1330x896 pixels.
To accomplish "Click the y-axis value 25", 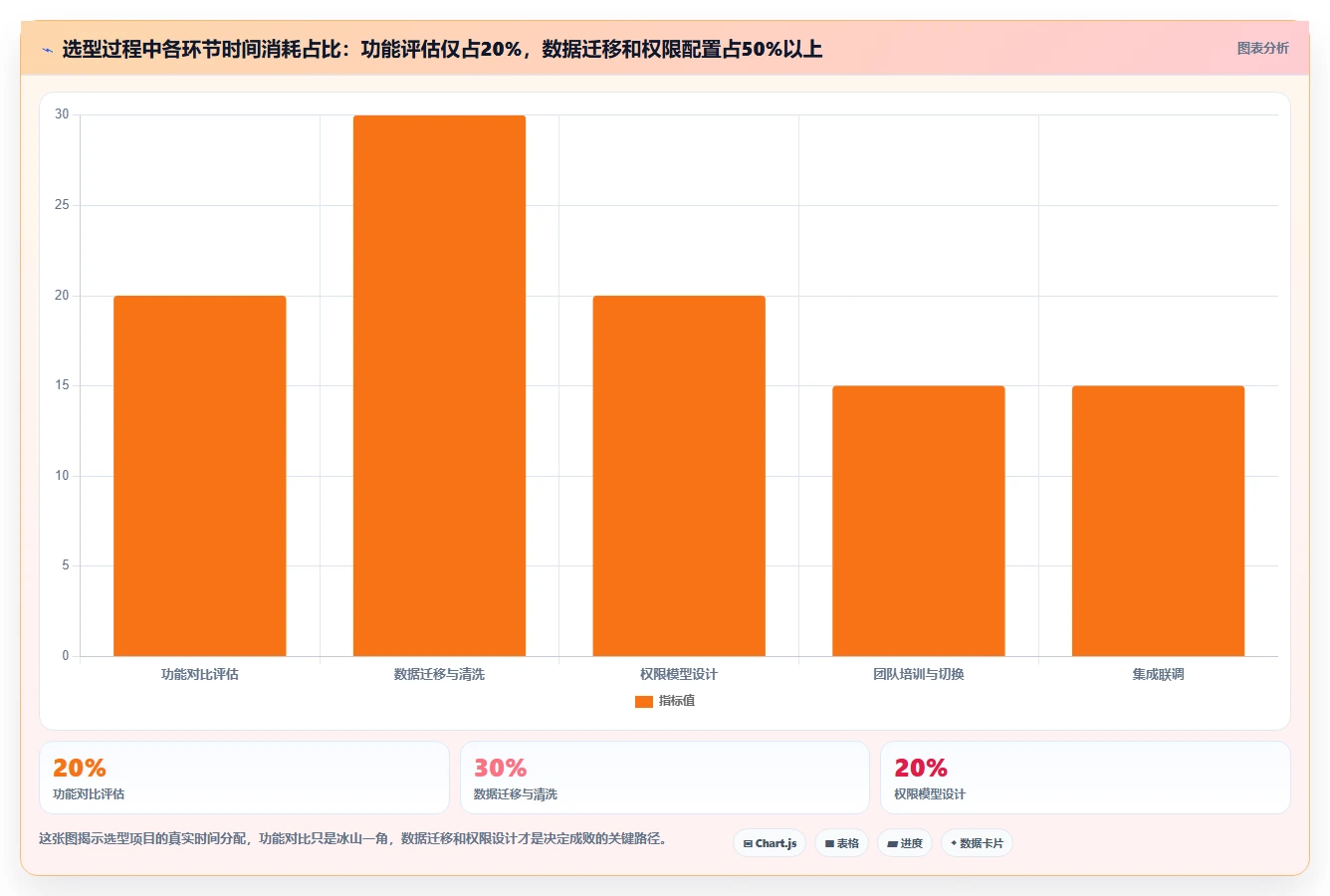I will [x=62, y=205].
